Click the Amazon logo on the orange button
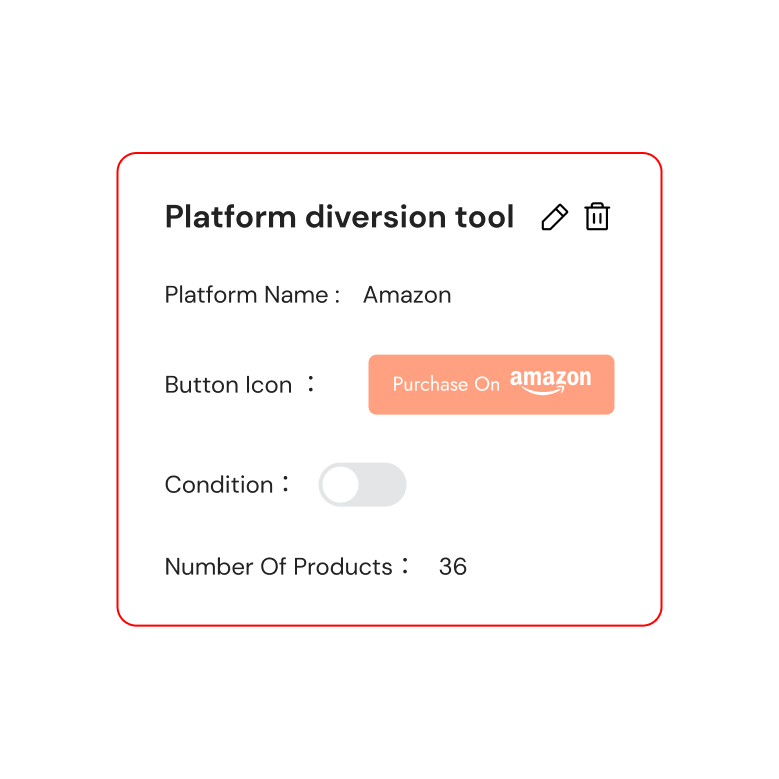Image resolution: width=779 pixels, height=779 pixels. 550,382
